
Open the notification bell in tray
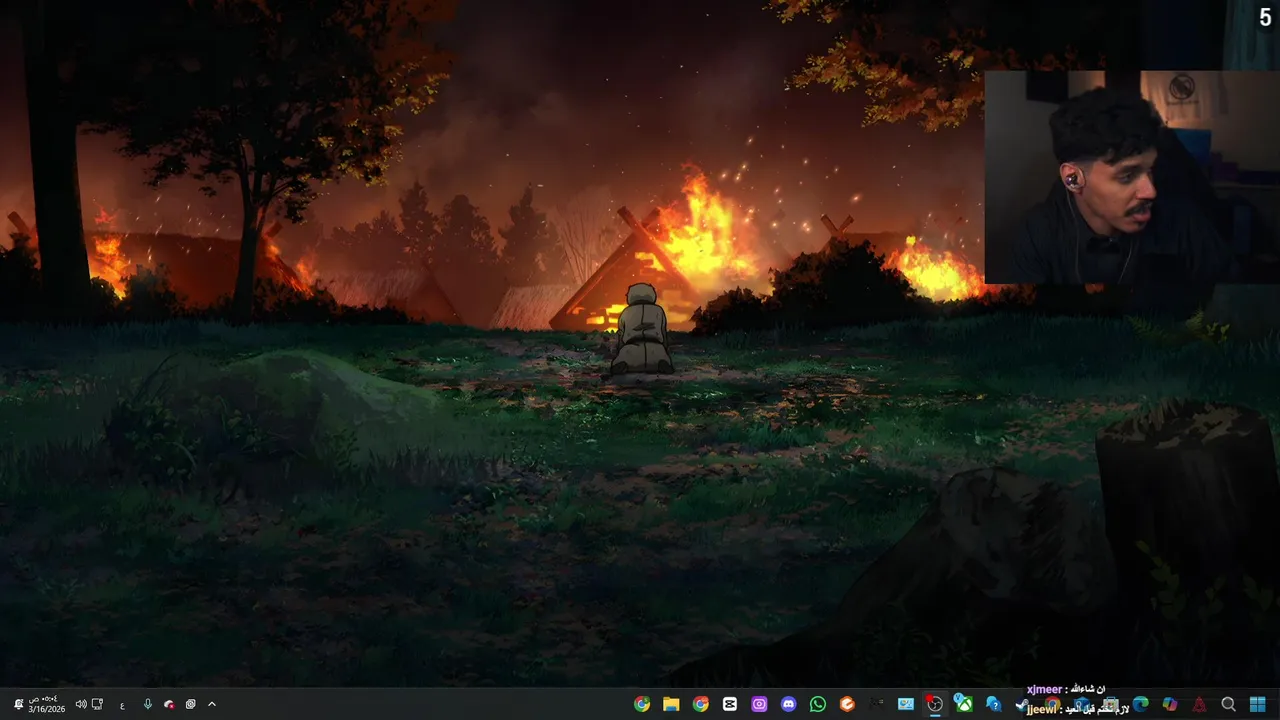click(x=19, y=704)
